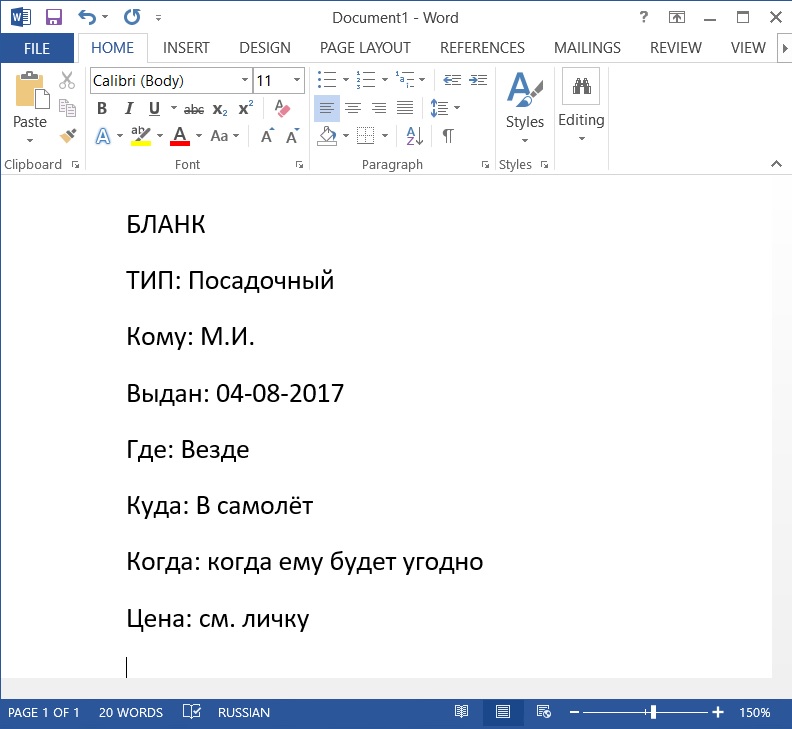Open the Paste options dropdown arrow

click(x=30, y=141)
